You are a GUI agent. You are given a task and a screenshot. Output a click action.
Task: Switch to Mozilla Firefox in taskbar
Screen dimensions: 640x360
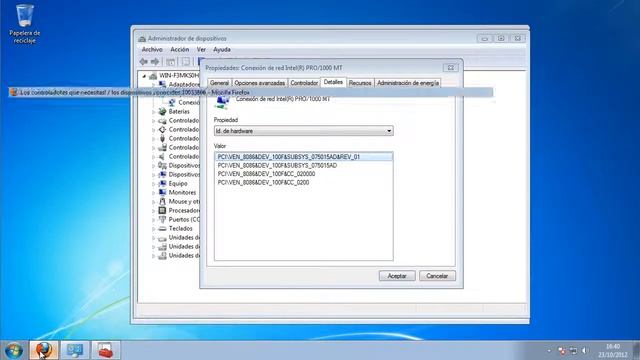pos(44,350)
